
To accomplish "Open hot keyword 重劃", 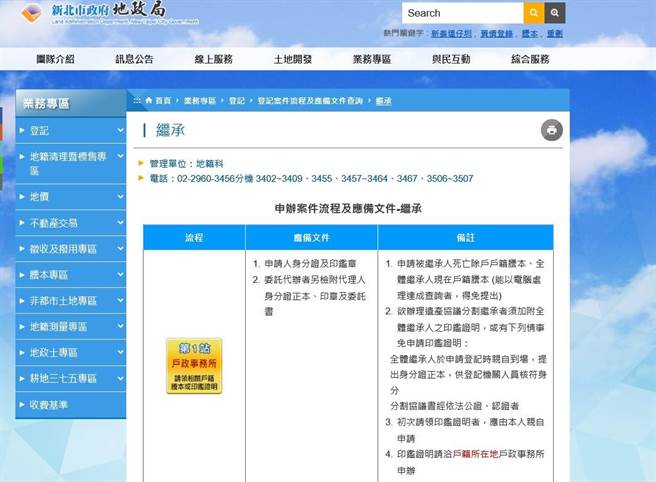I will point(555,33).
